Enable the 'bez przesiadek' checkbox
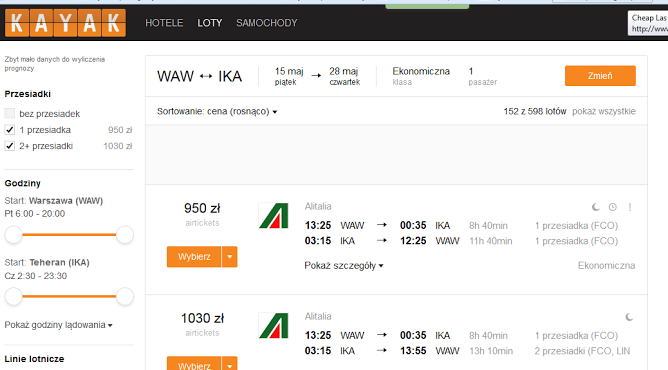 coord(9,113)
